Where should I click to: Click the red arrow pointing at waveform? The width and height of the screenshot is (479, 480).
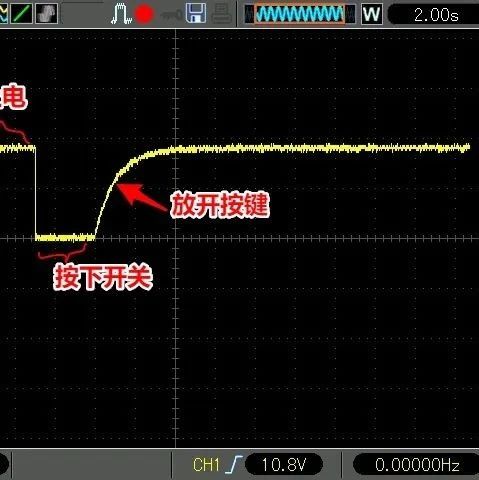pos(142,197)
